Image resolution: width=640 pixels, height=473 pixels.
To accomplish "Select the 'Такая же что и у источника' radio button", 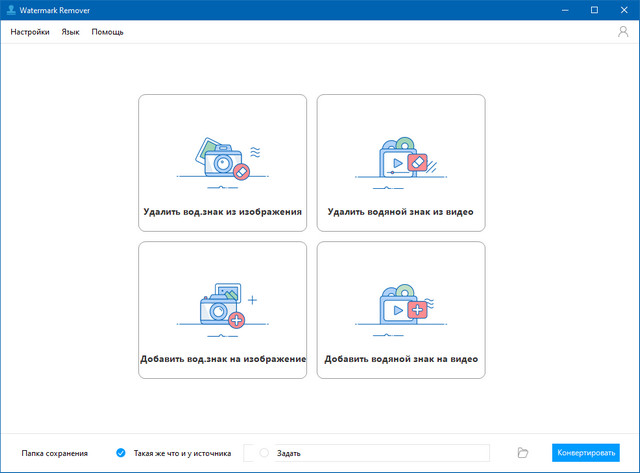I will 121,453.
